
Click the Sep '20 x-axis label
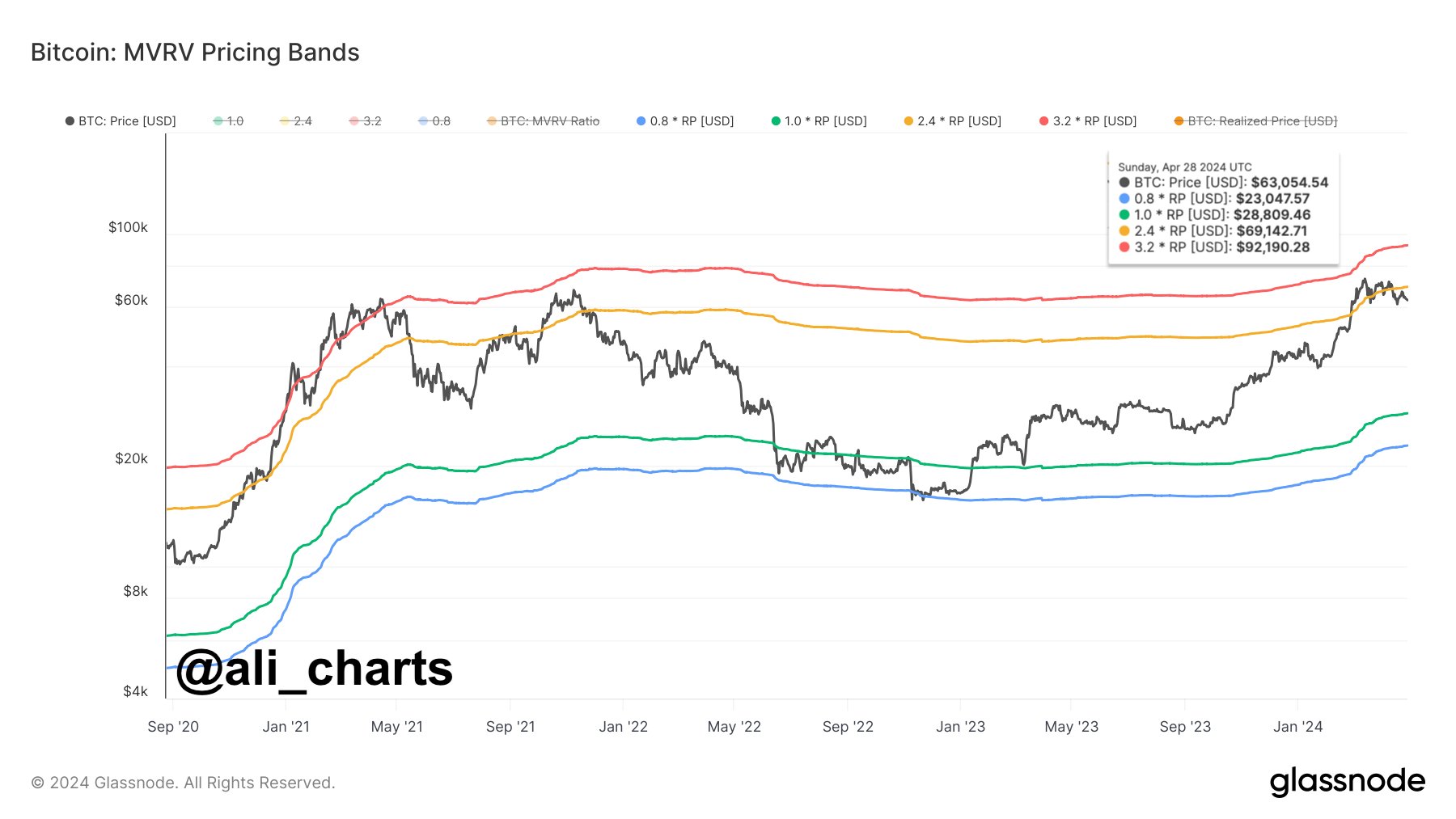point(173,727)
